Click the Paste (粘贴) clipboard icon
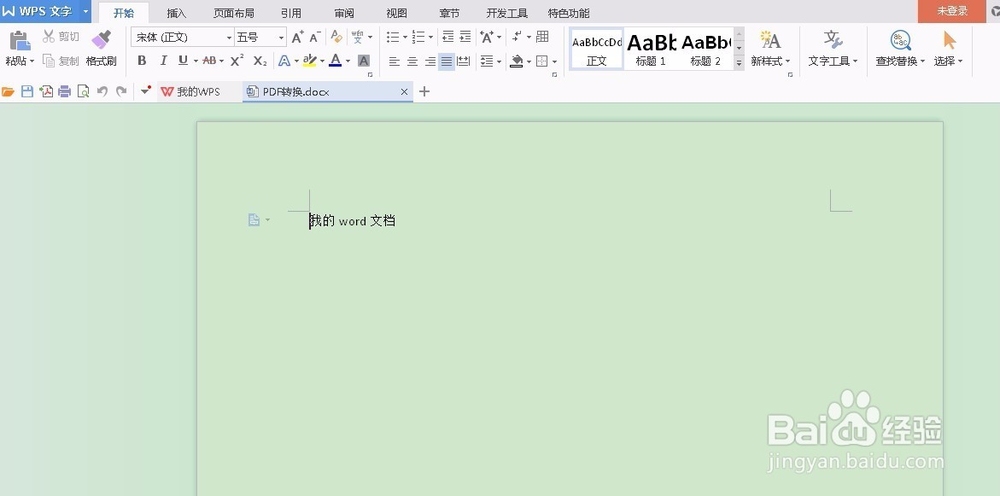The height and width of the screenshot is (496, 1000). [20, 40]
